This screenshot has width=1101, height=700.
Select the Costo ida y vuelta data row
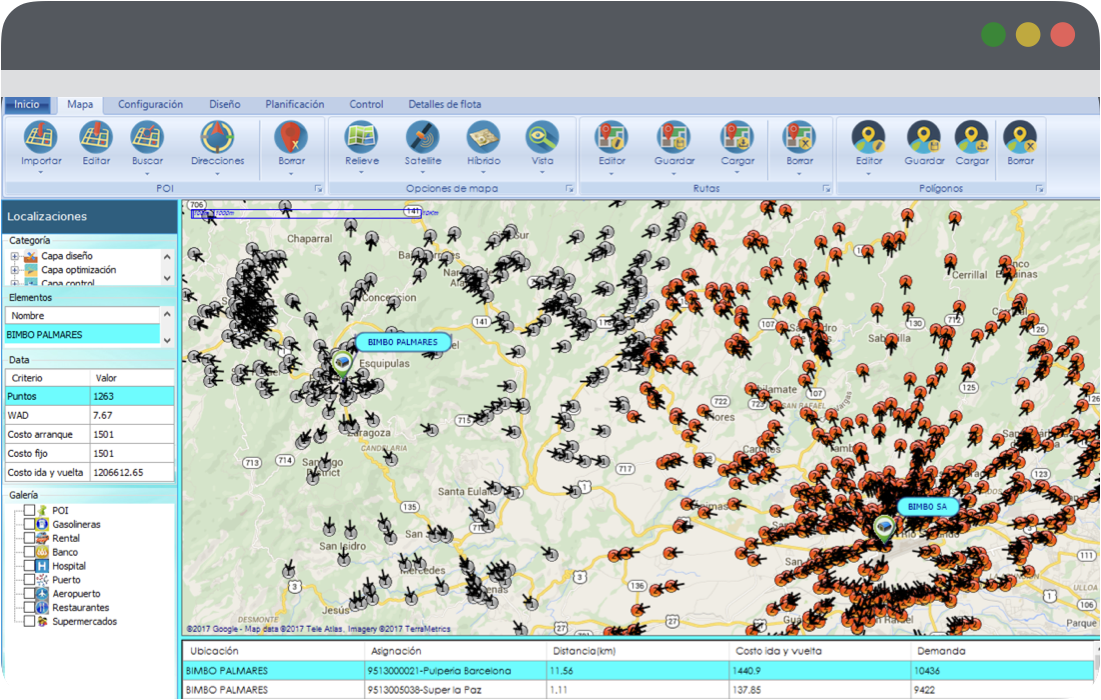(89, 473)
